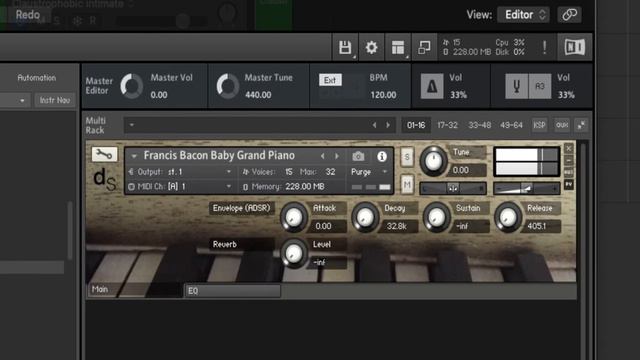Click the Instr Nav button
The width and height of the screenshot is (640, 360).
tap(55, 100)
